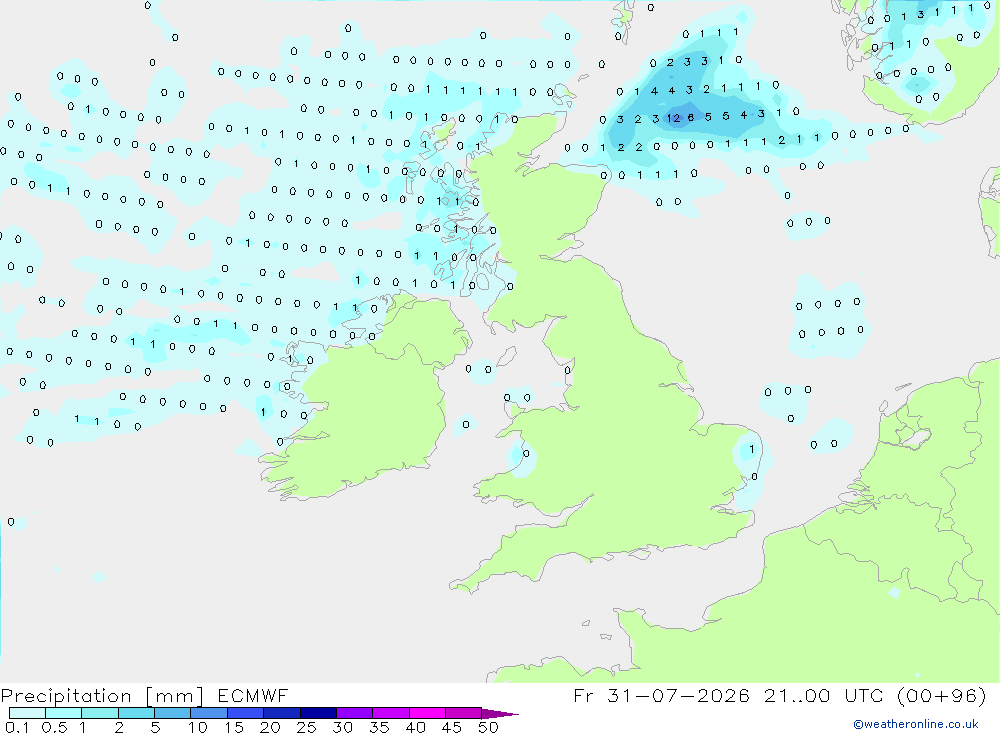Click the date 'Fr 31-07-2026' text
Viewport: 1000px width, 733px height.
661,696
